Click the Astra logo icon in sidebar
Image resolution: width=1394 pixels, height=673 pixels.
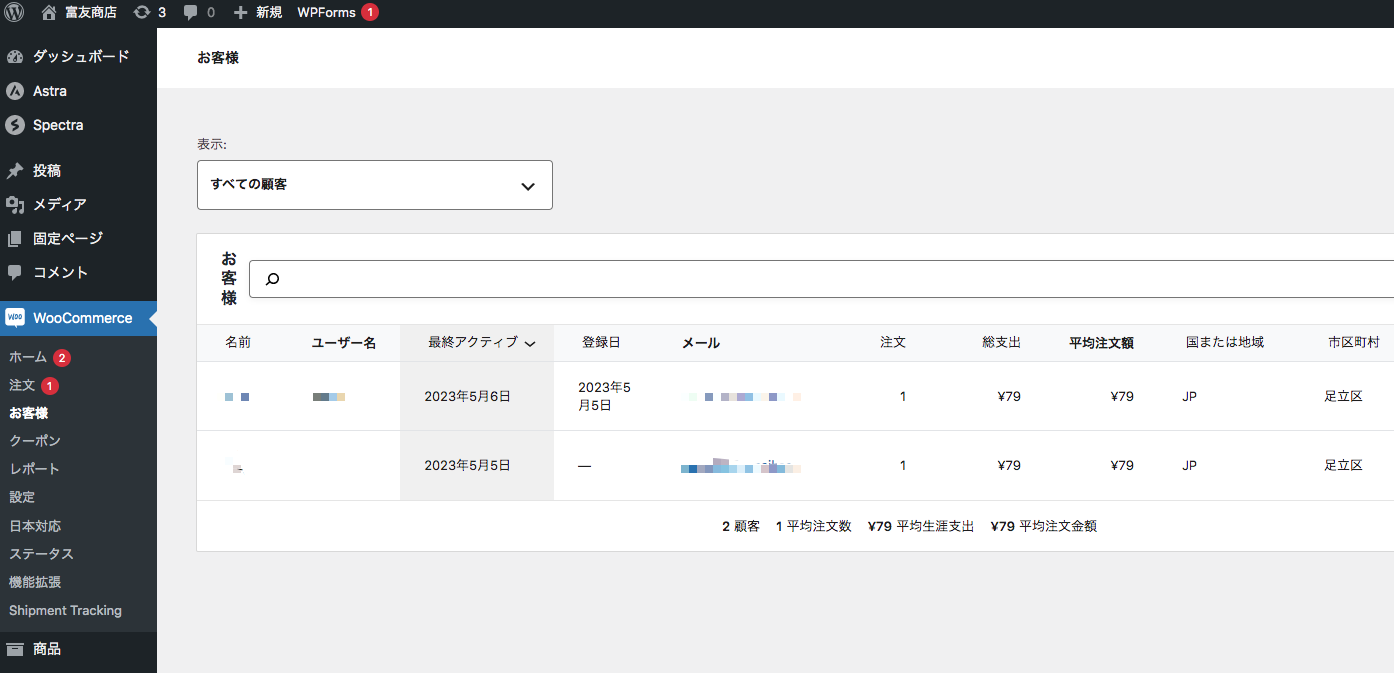pyautogui.click(x=15, y=91)
